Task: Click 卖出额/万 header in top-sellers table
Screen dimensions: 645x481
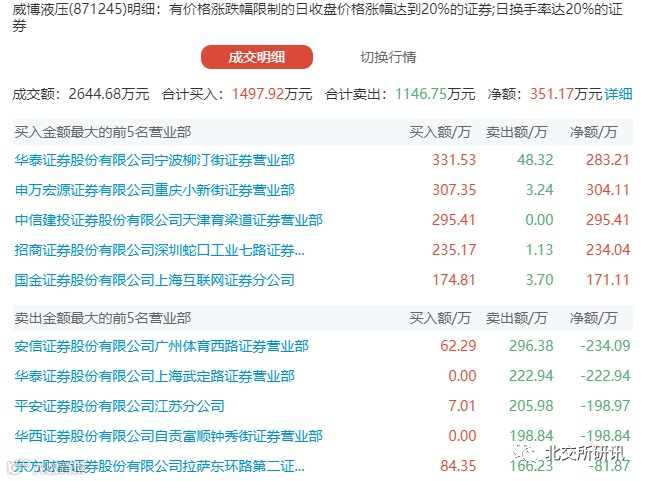Action: (x=517, y=318)
